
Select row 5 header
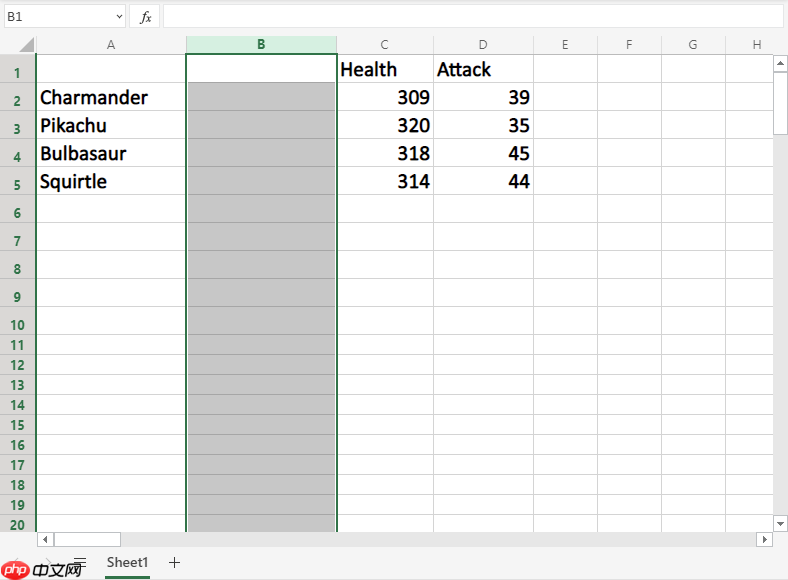tap(18, 181)
